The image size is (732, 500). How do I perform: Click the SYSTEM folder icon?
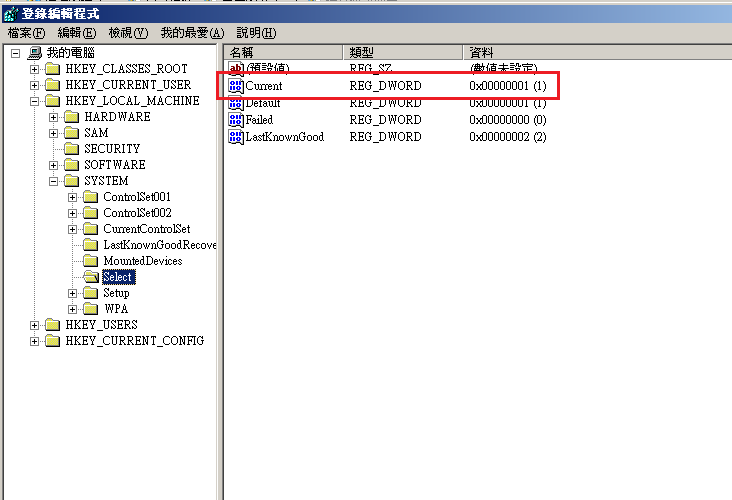pos(71,181)
